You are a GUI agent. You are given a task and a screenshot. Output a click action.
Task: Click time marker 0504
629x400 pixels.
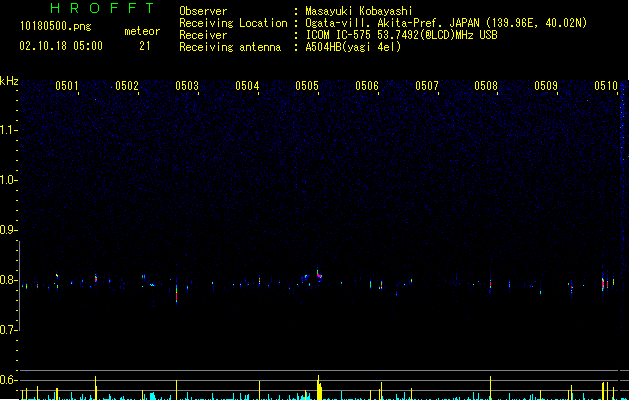click(247, 86)
